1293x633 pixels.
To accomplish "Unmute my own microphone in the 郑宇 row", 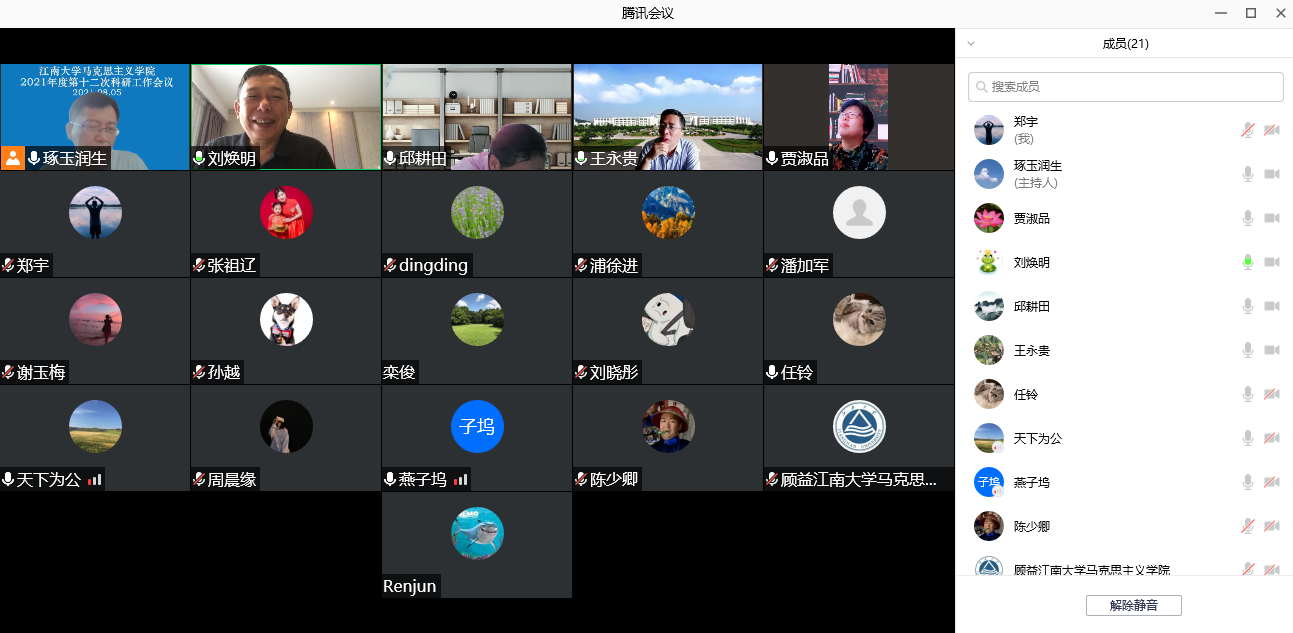I will coord(1247,130).
